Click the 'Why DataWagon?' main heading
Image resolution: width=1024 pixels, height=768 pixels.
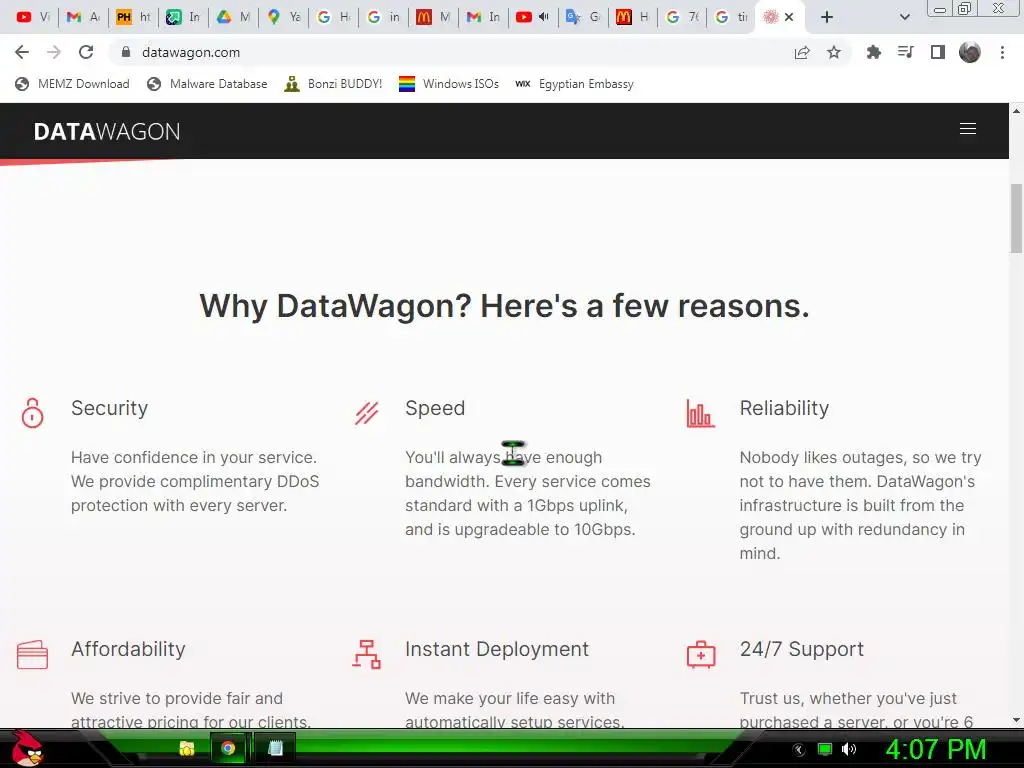504,306
